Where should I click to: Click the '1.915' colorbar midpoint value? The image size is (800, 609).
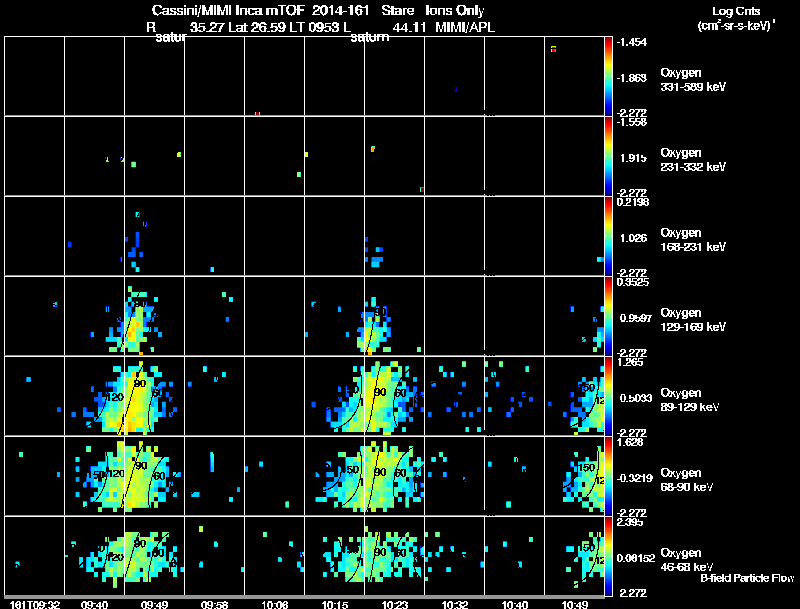coord(633,158)
